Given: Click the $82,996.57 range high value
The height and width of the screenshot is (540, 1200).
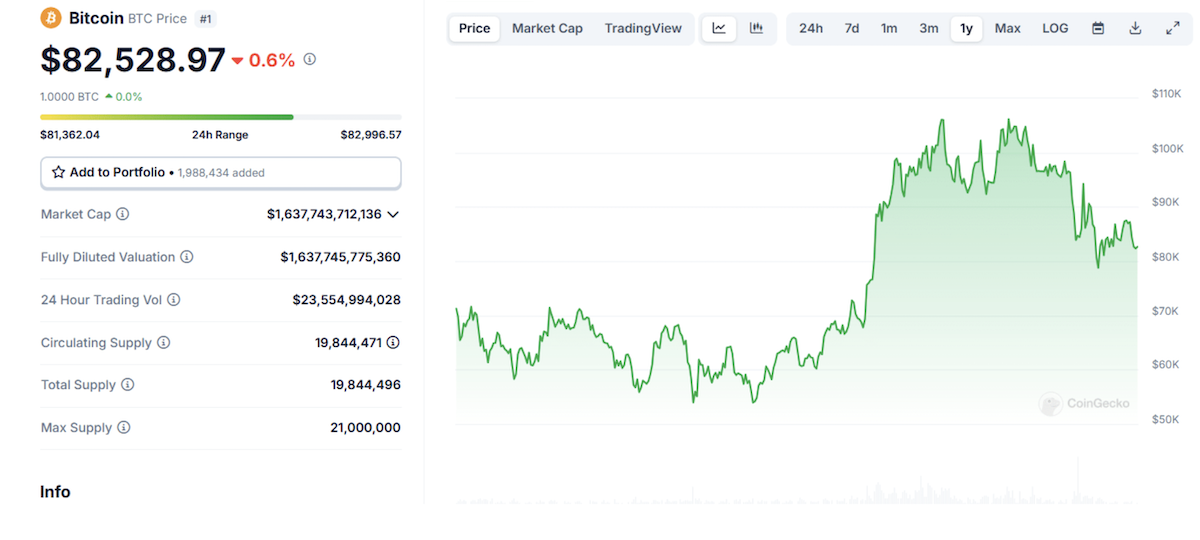Looking at the screenshot, I should 371,135.
